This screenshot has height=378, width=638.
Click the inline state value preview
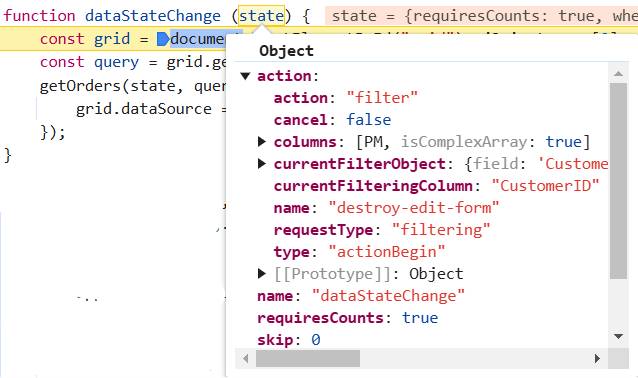point(481,16)
